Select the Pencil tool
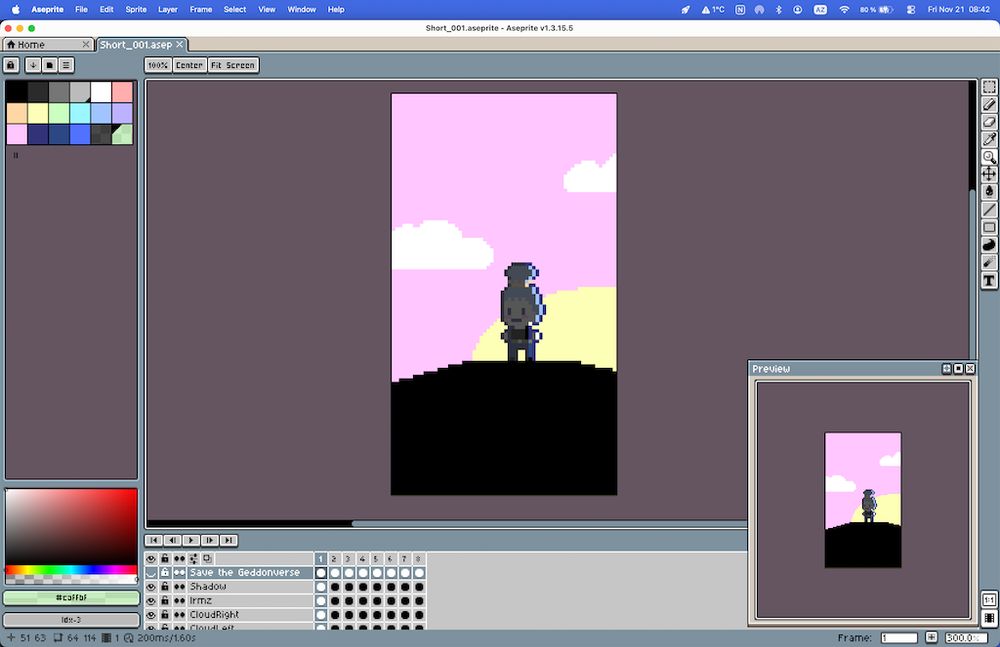1000x647 pixels. [x=989, y=105]
